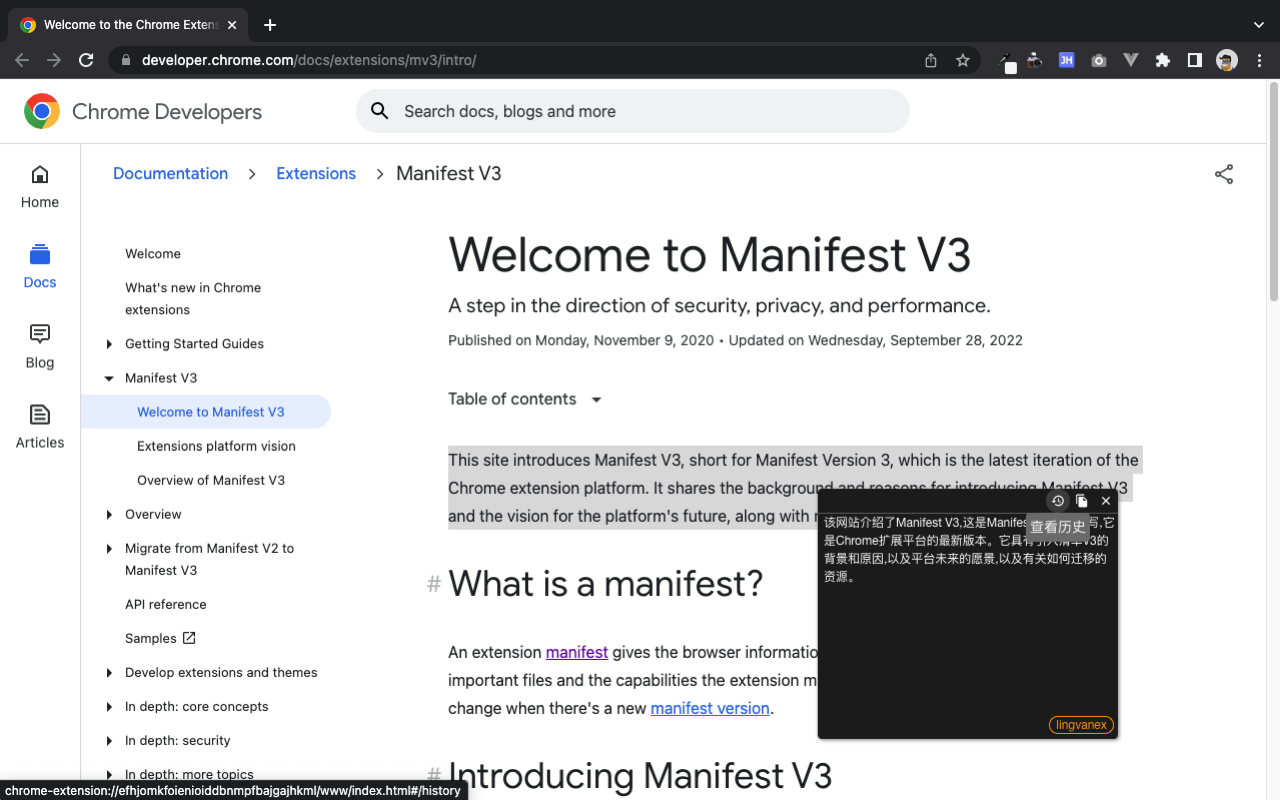
Task: Open the Documentation breadcrumb link
Action: coord(170,173)
